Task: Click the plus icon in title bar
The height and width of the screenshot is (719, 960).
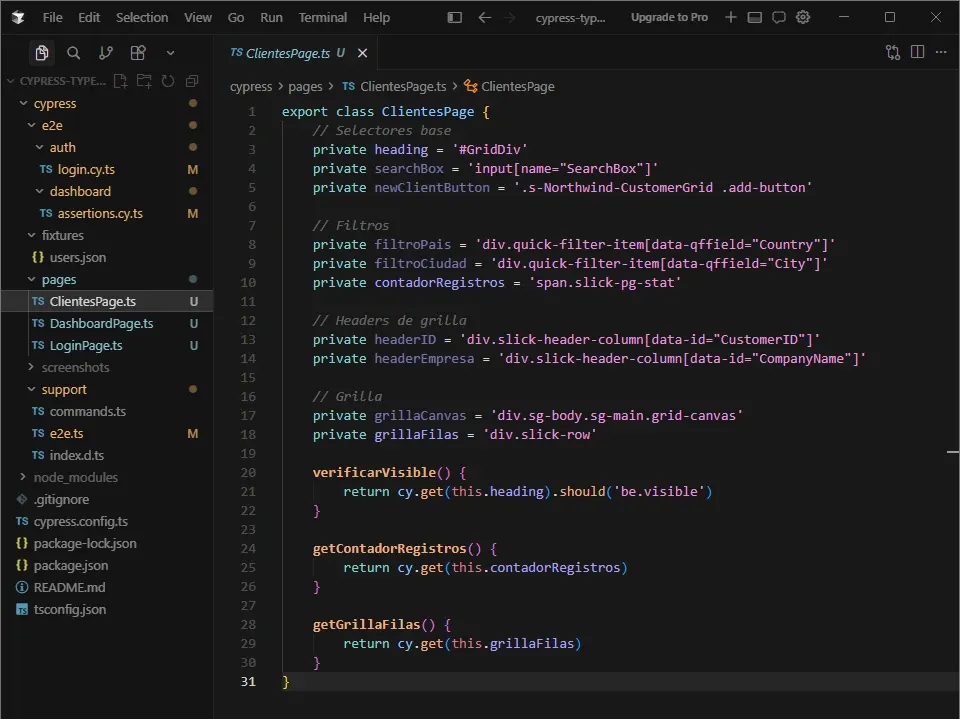Action: (x=730, y=17)
